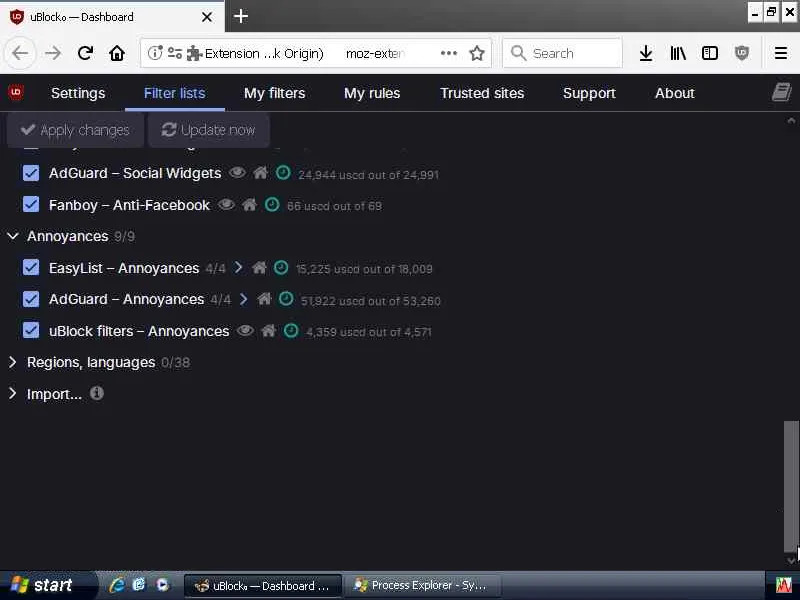Open the documentation book icon in the dashboard
Viewport: 800px width, 600px height.
point(781,92)
